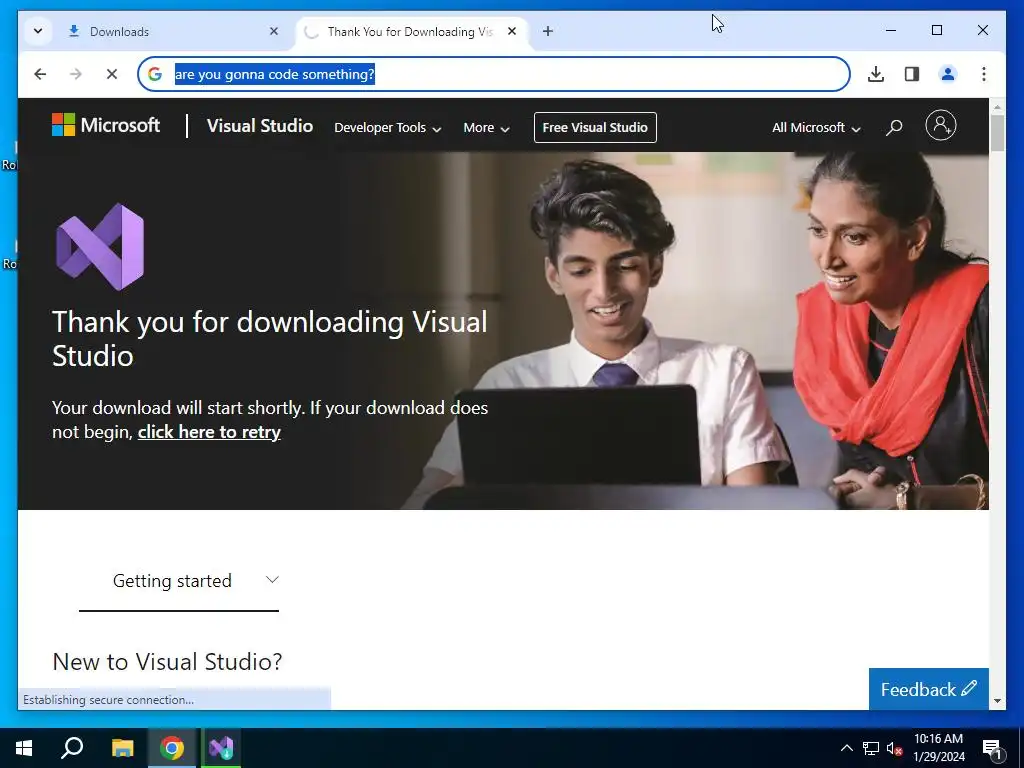Viewport: 1024px width, 768px height.
Task: Switch to the Downloads tab
Action: (172, 31)
